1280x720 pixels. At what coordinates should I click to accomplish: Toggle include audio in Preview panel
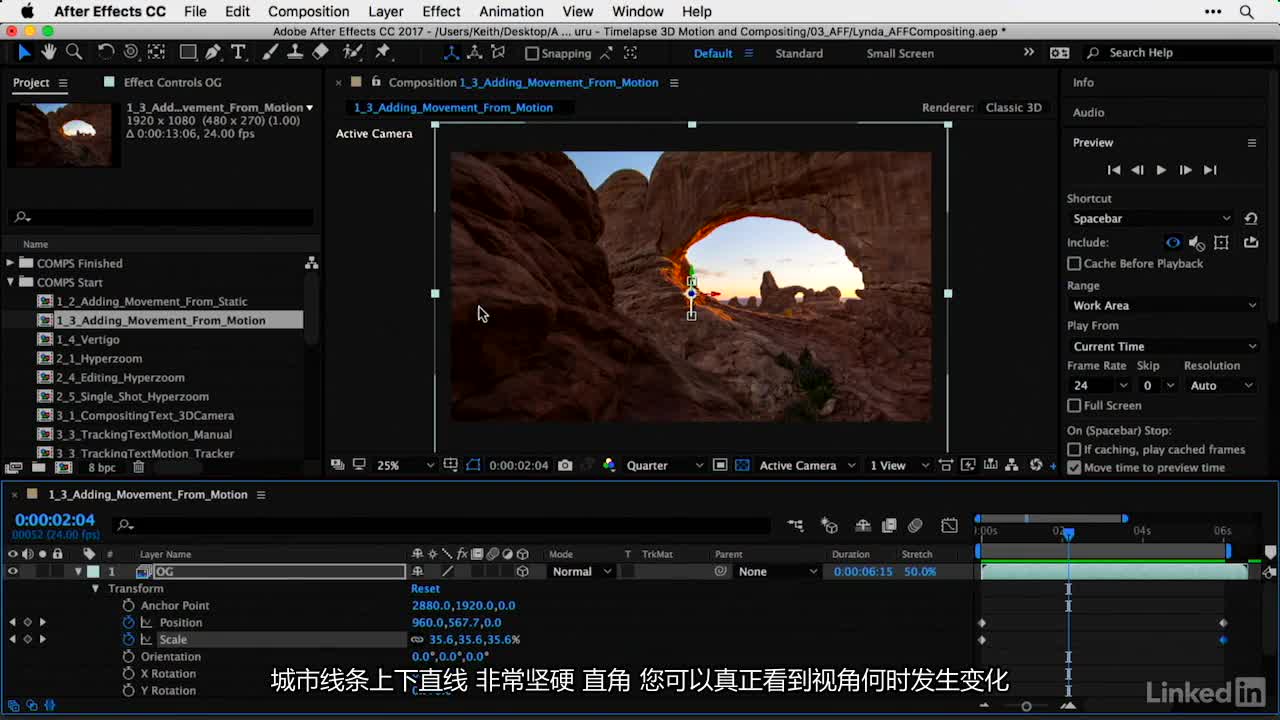point(1197,242)
